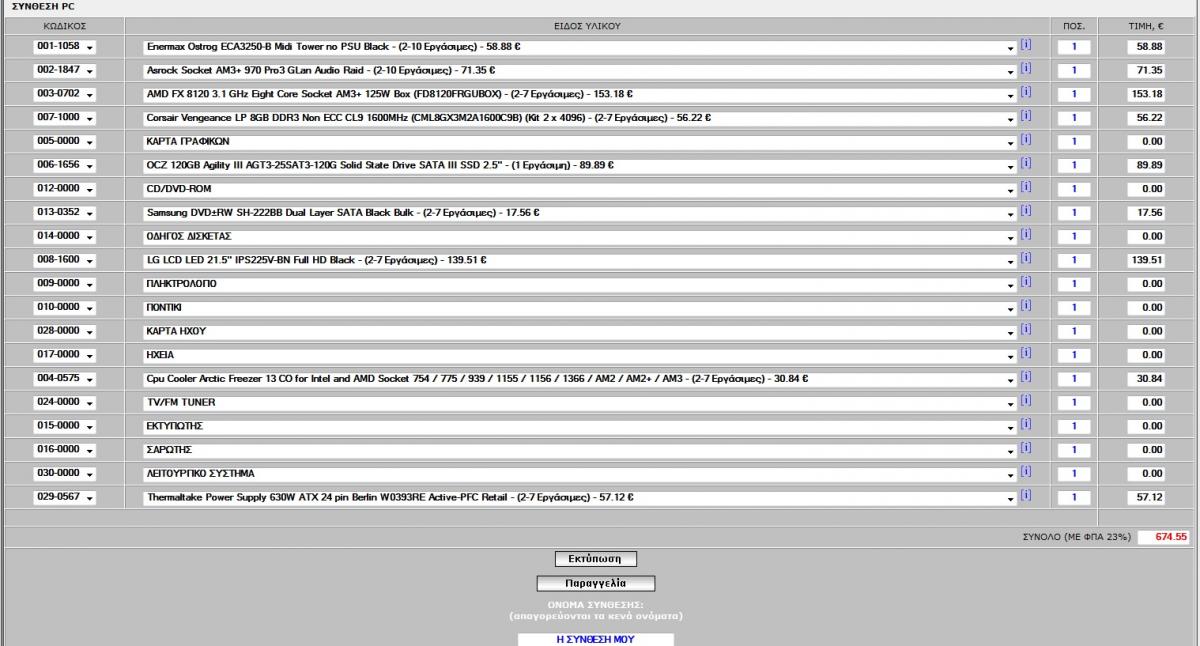Click info icon for Samsung DVD±RW row

(x=1025, y=212)
